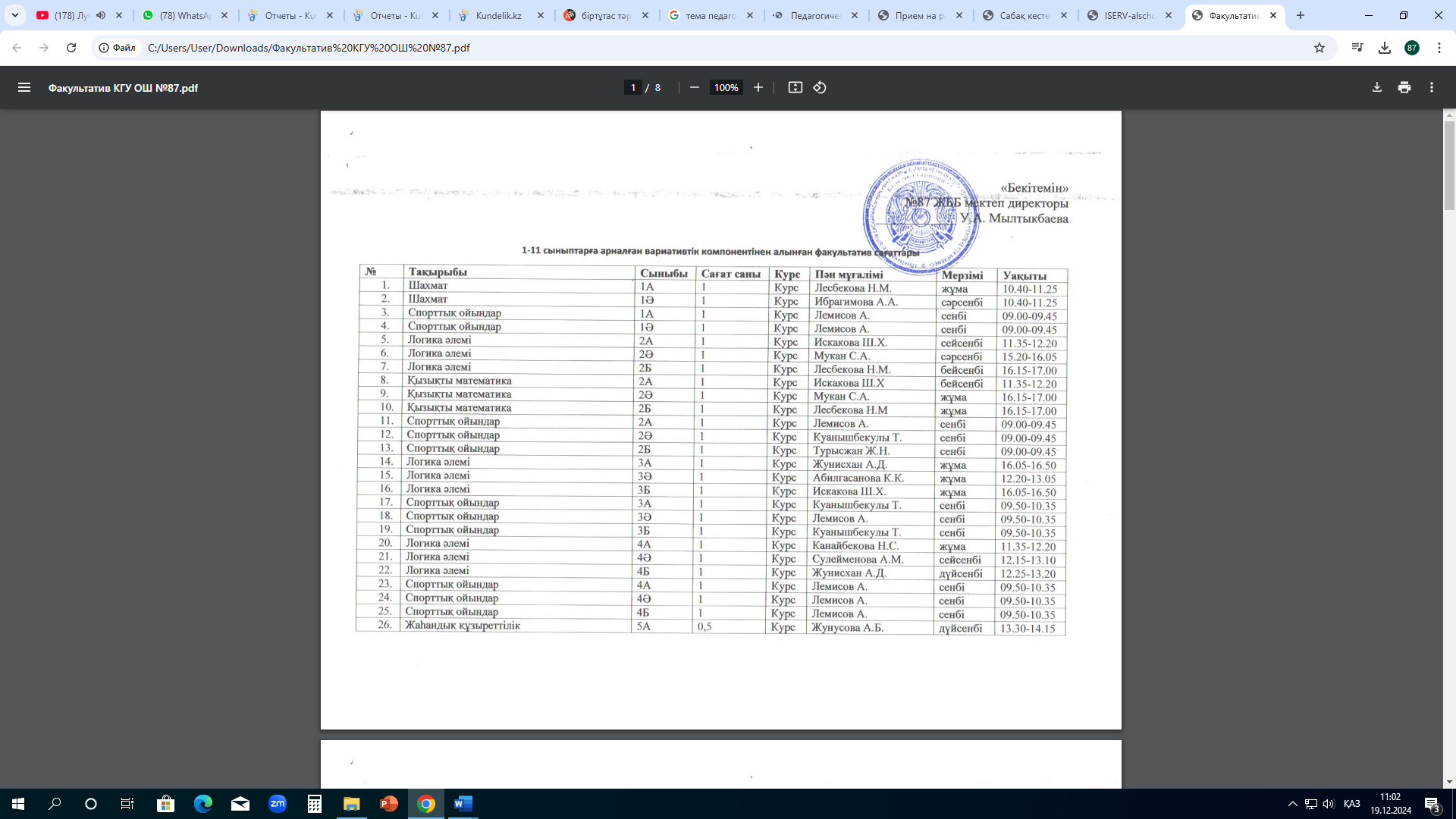Viewport: 1456px width, 819px height.
Task: Open Windows search from taskbar
Action: 55,804
